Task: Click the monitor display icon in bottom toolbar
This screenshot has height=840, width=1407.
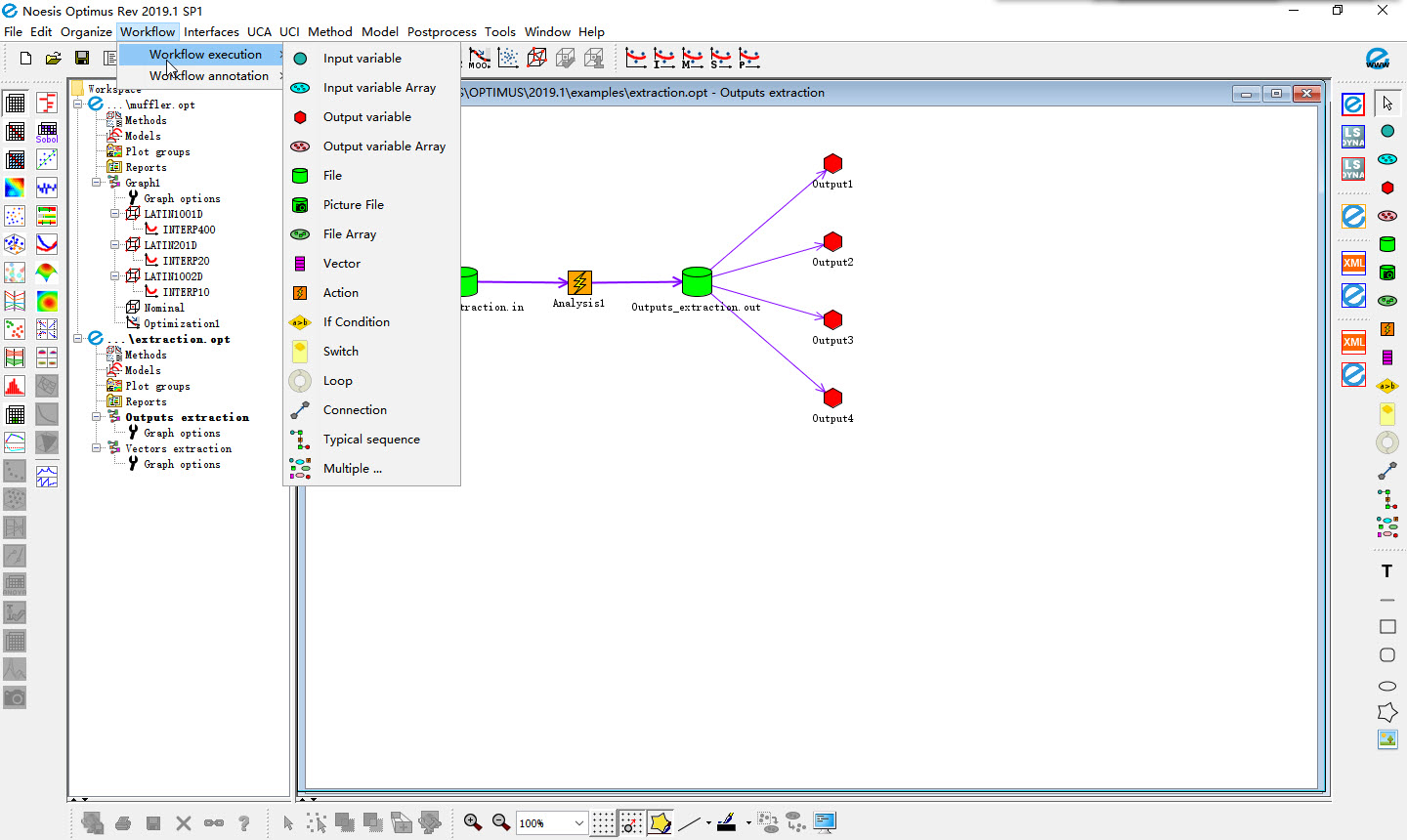Action: (x=825, y=822)
